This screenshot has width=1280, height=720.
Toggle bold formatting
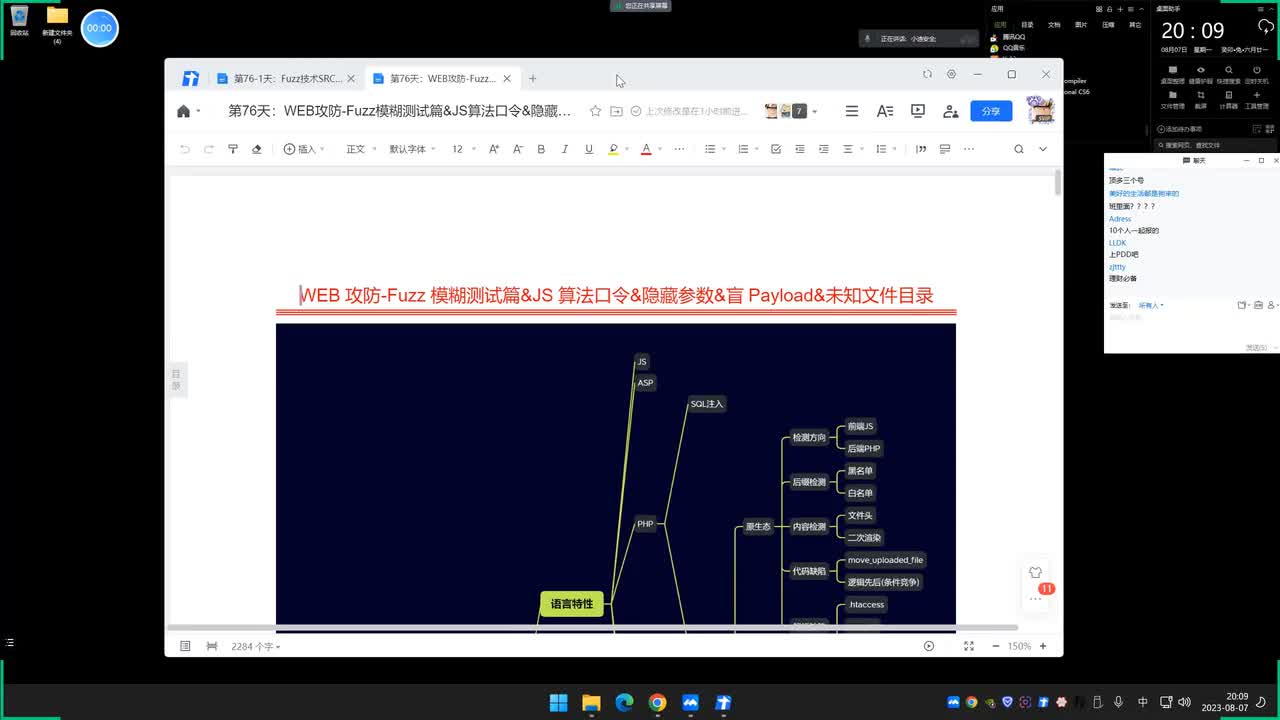coord(541,149)
